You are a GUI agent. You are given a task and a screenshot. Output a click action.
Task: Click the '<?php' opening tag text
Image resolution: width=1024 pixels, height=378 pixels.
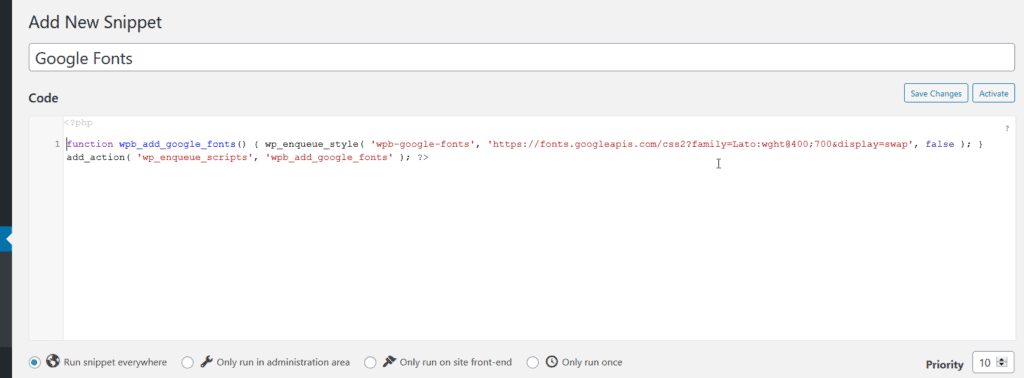(x=78, y=122)
